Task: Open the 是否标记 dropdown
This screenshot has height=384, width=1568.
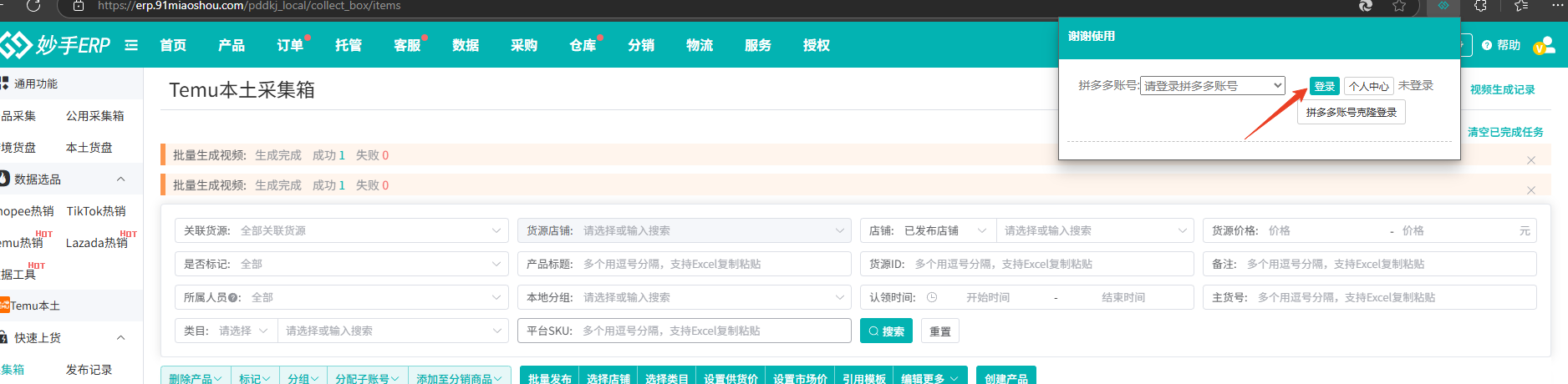Action: pyautogui.click(x=342, y=264)
